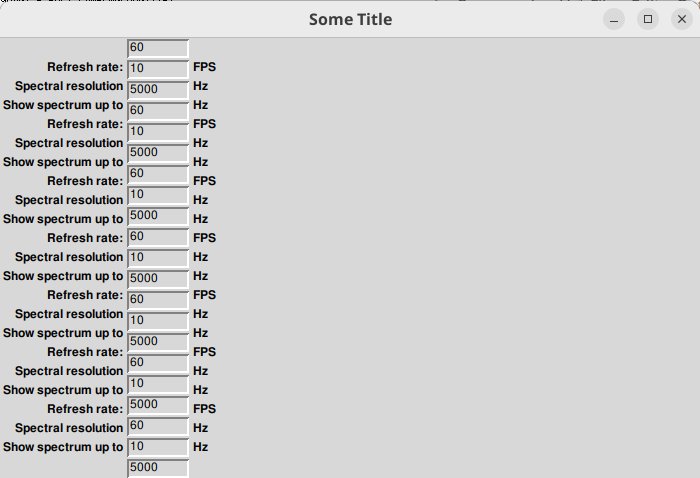This screenshot has height=478, width=700.
Task: Select the 10 field beside the first Refresh rate
Action: point(158,68)
